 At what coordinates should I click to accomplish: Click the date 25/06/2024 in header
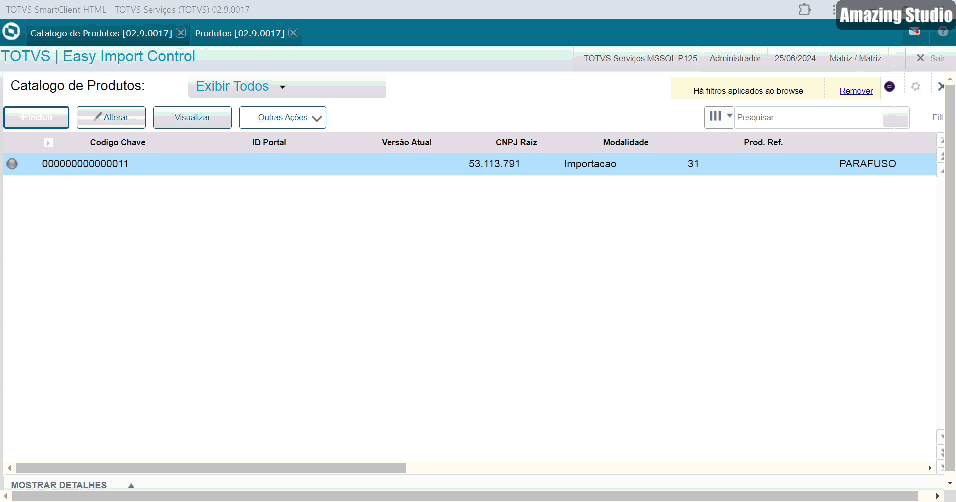tap(795, 58)
